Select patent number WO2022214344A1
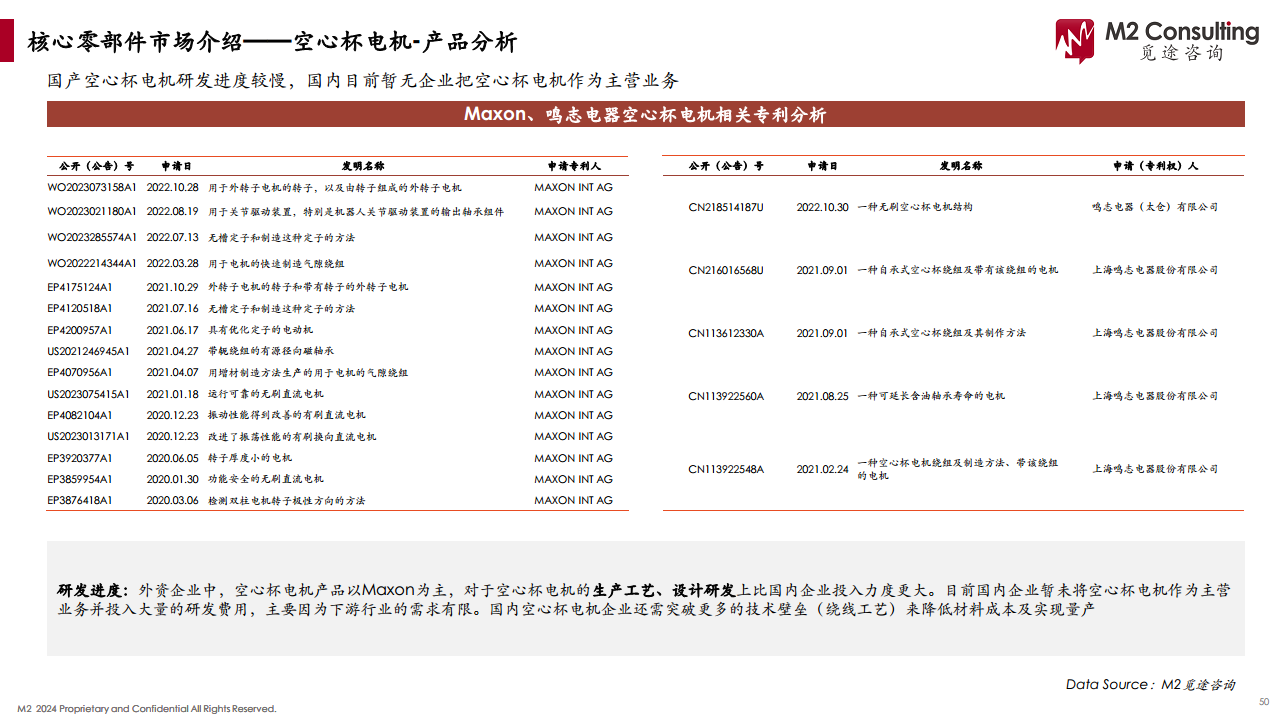Image resolution: width=1280 pixels, height=720 pixels. click(x=91, y=263)
